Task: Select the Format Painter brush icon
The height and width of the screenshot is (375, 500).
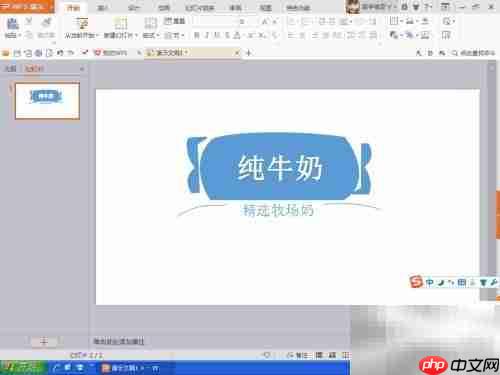Action: click(x=47, y=22)
